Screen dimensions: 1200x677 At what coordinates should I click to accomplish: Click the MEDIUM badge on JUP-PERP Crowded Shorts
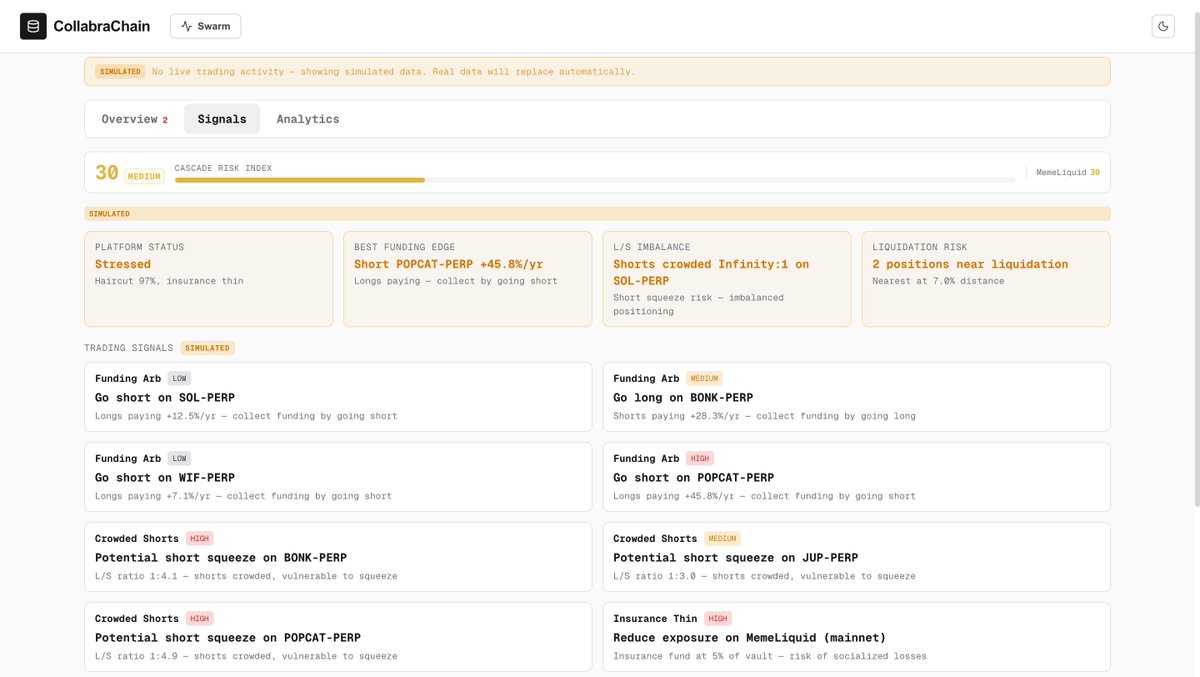(x=723, y=538)
